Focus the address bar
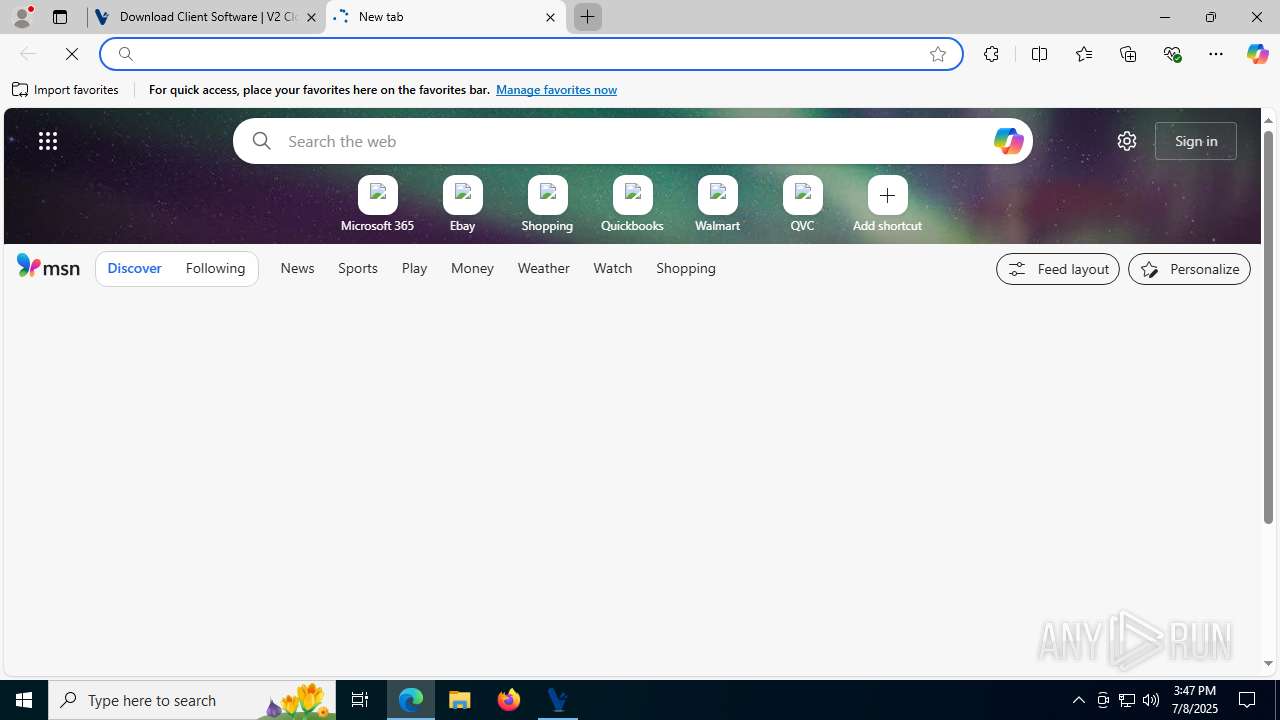Image resolution: width=1280 pixels, height=720 pixels. [x=530, y=54]
